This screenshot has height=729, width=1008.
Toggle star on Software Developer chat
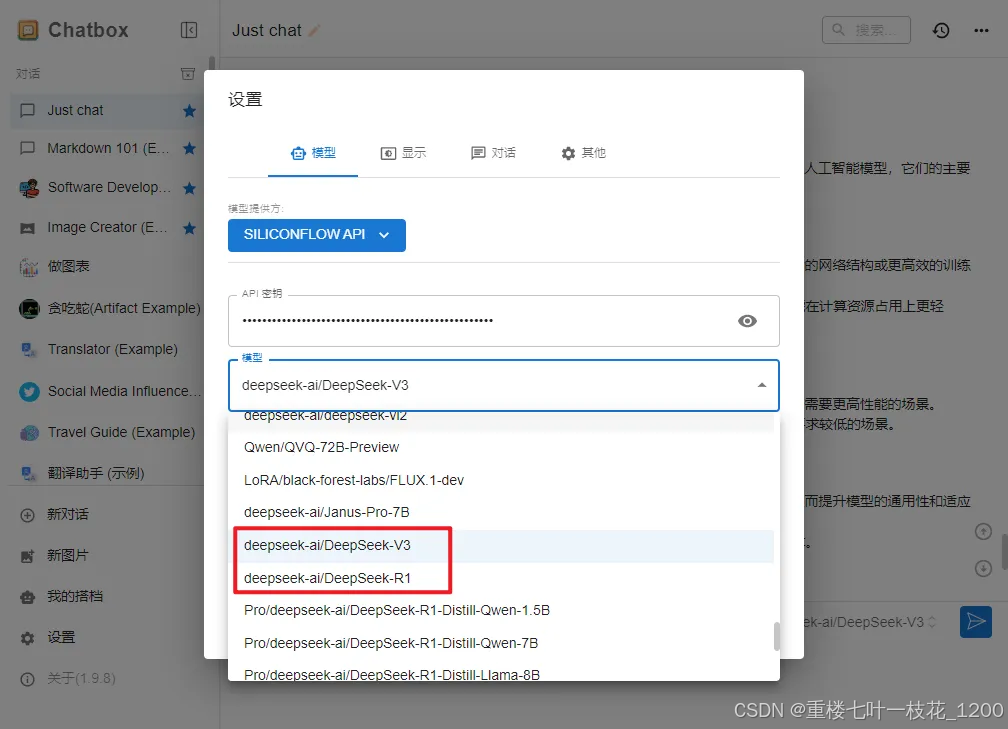click(189, 188)
